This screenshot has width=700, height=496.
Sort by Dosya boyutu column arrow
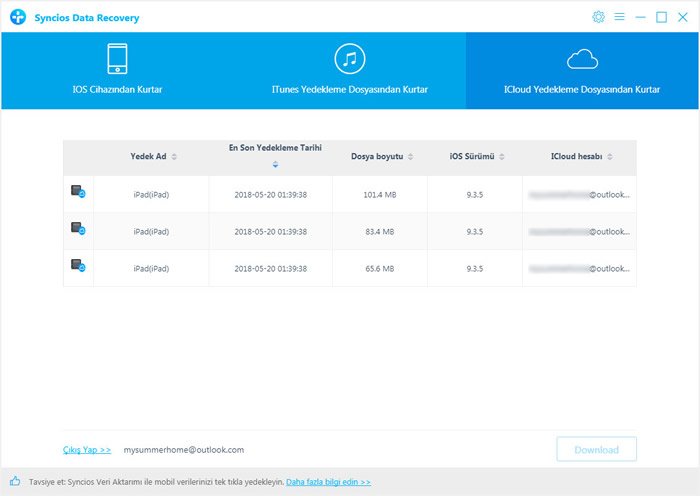pyautogui.click(x=410, y=156)
